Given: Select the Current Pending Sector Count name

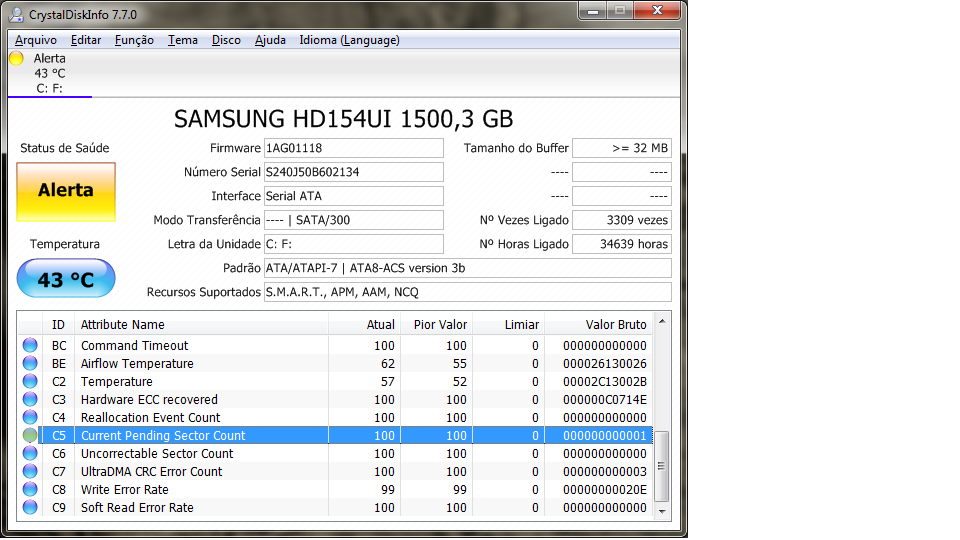Looking at the screenshot, I should click(x=163, y=436).
